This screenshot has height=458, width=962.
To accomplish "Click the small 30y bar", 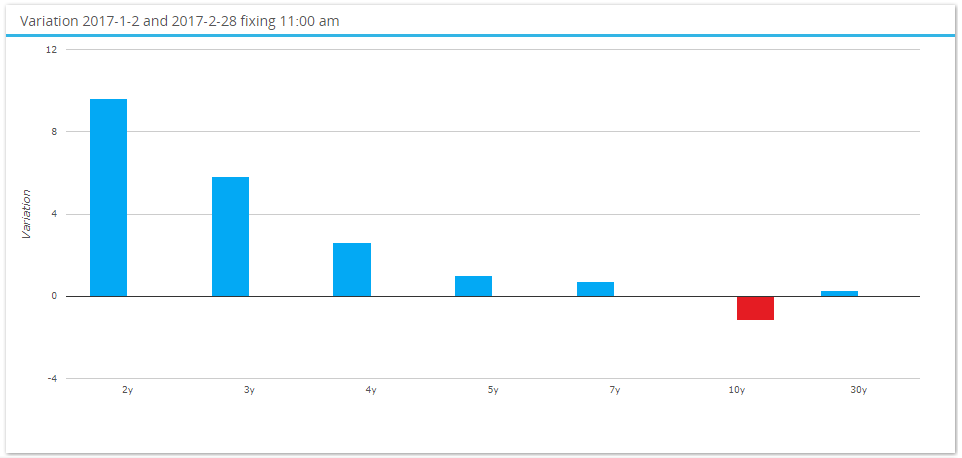I will pyautogui.click(x=839, y=294).
